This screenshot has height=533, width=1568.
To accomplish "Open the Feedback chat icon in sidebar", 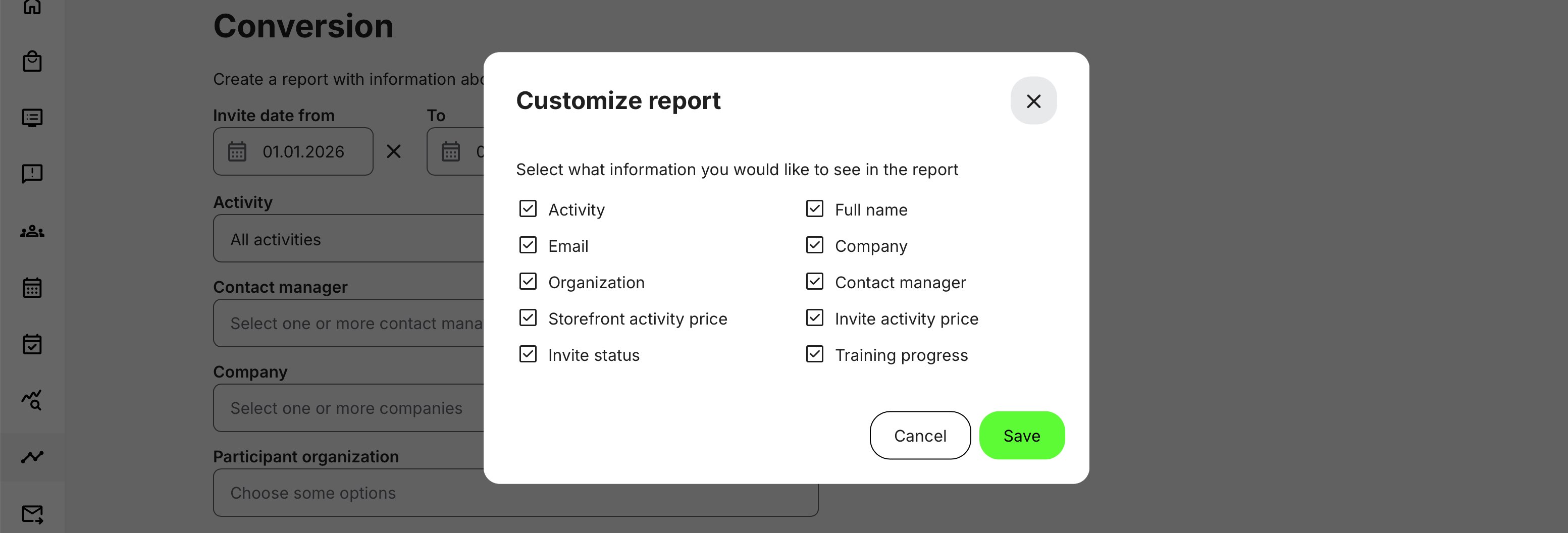I will click(x=32, y=174).
